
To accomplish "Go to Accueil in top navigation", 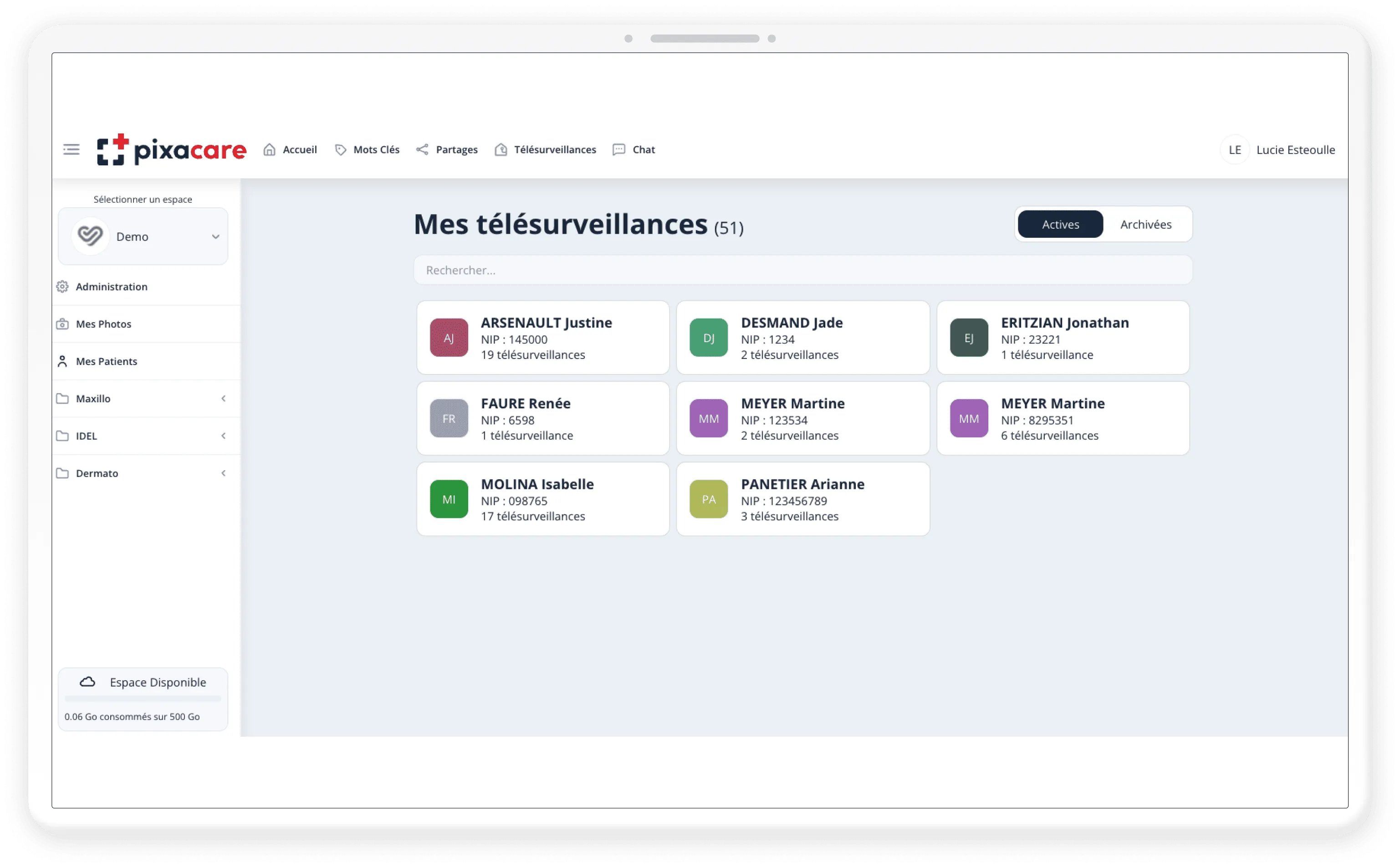I will click(x=300, y=149).
